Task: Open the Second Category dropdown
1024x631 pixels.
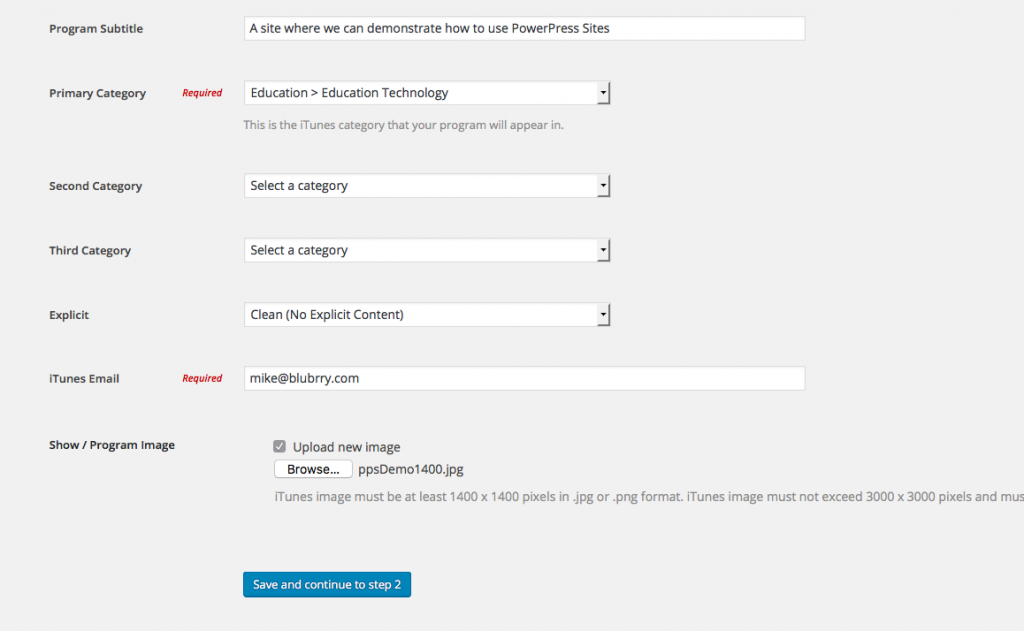Action: click(427, 186)
